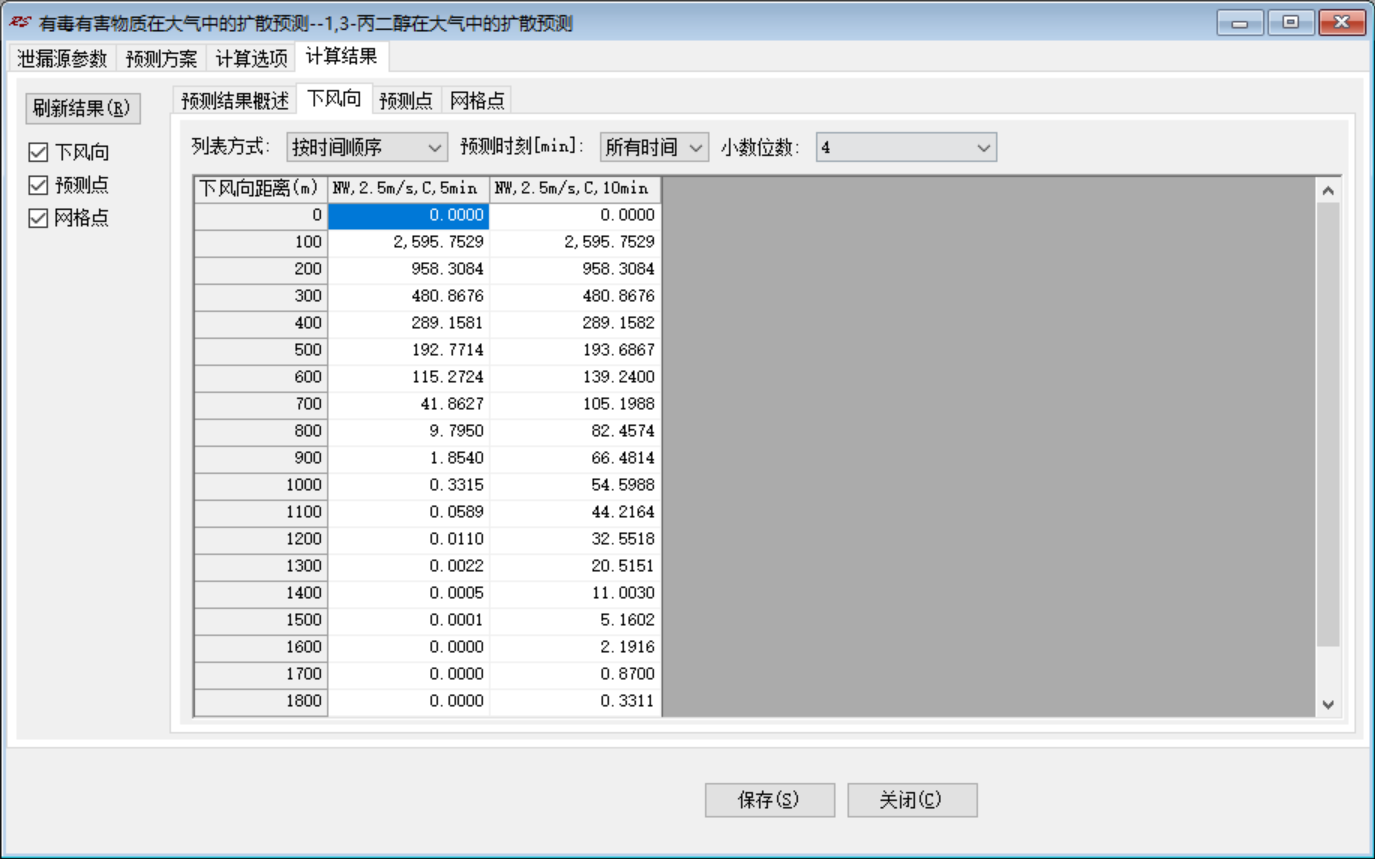Select cell 41.8627

pyautogui.click(x=409, y=404)
